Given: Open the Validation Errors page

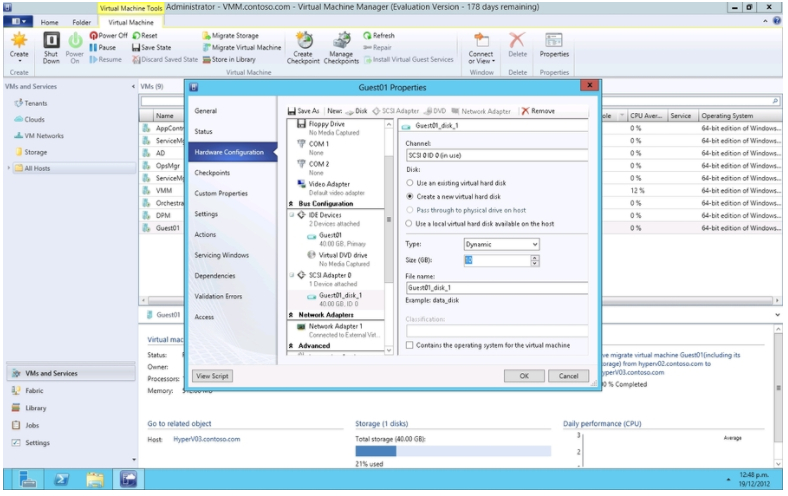Looking at the screenshot, I should tap(218, 296).
